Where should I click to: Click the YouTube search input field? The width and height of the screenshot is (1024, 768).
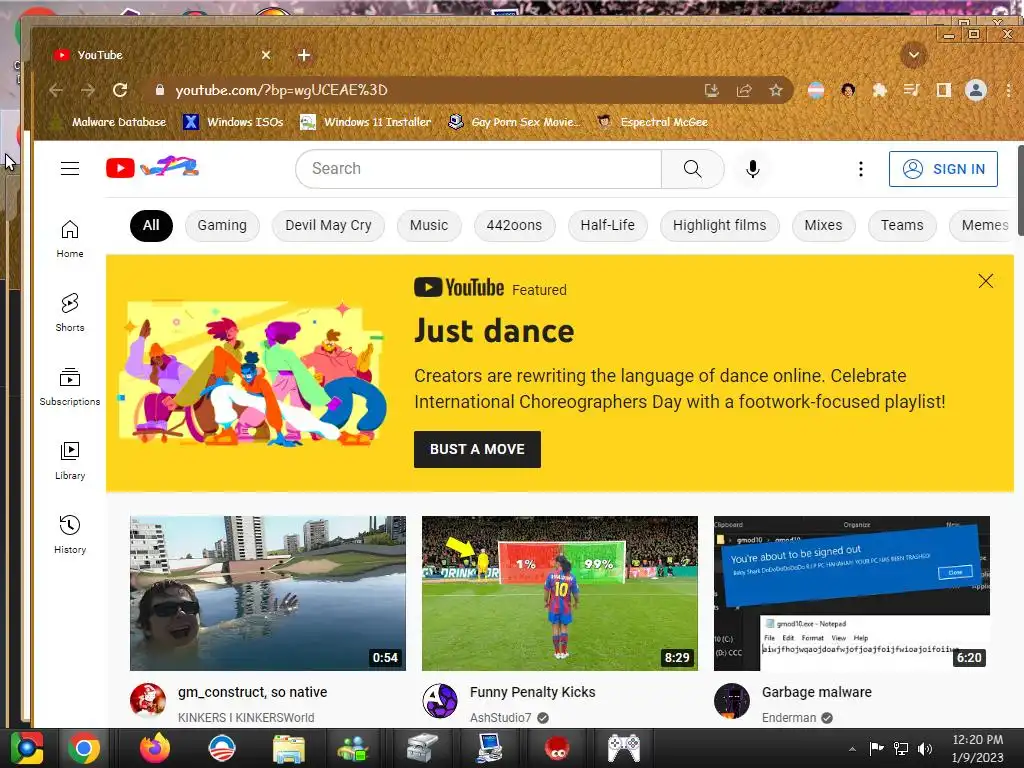[479, 168]
